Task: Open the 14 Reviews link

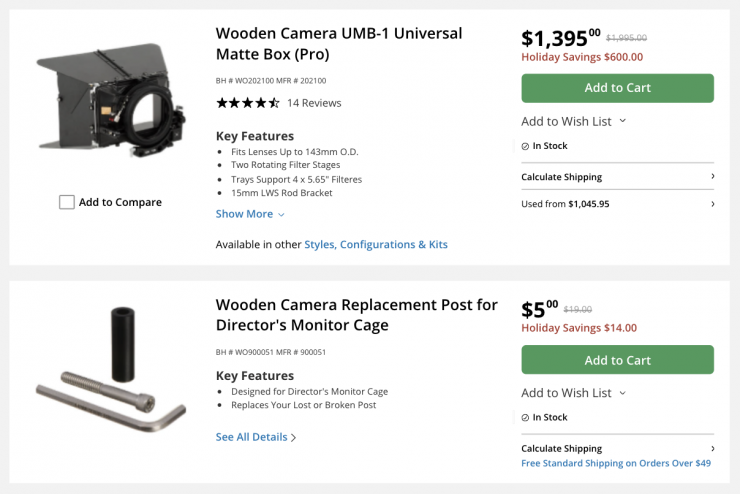Action: 314,103
